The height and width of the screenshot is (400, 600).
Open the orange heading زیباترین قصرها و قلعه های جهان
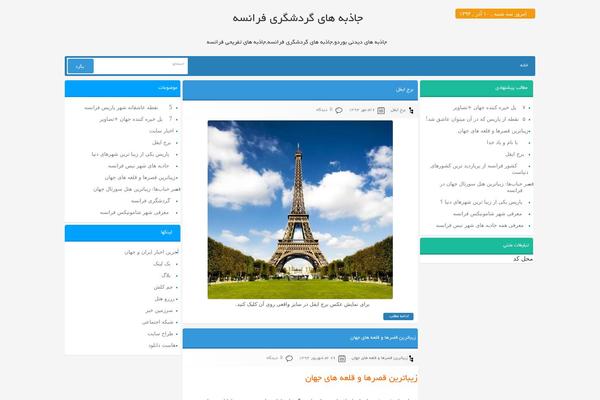(361, 378)
